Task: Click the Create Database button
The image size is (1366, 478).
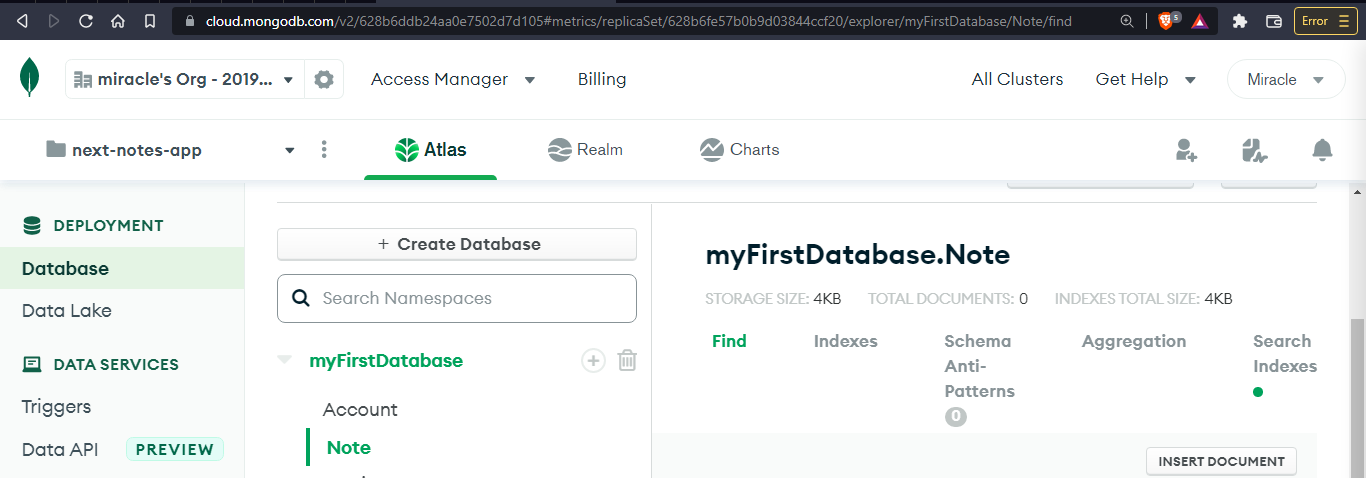Action: coord(457,244)
